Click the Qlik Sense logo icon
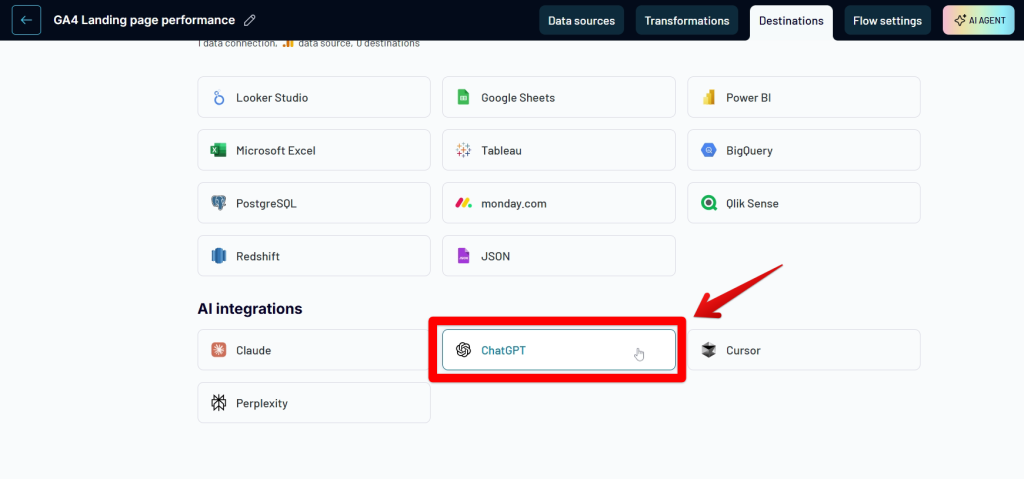The width and height of the screenshot is (1024, 479). 709,203
